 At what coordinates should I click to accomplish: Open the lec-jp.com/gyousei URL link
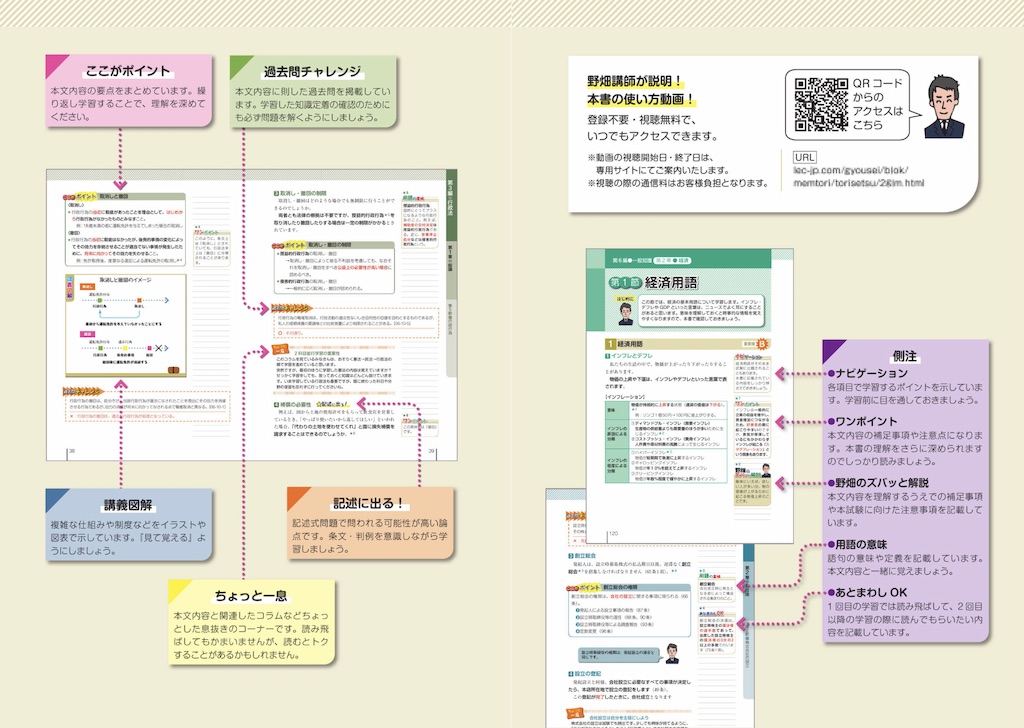[x=858, y=176]
